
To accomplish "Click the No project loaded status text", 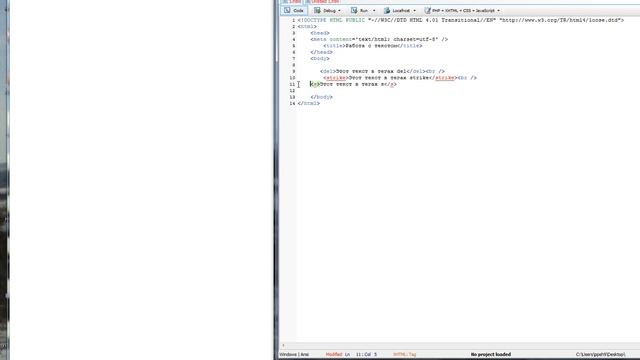I will (x=491, y=354).
